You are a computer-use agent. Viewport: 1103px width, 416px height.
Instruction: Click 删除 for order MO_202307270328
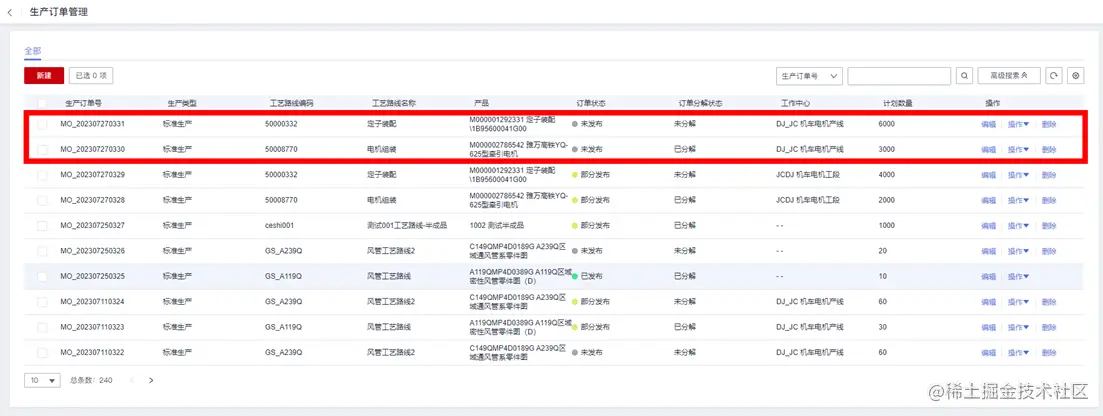pos(1049,200)
